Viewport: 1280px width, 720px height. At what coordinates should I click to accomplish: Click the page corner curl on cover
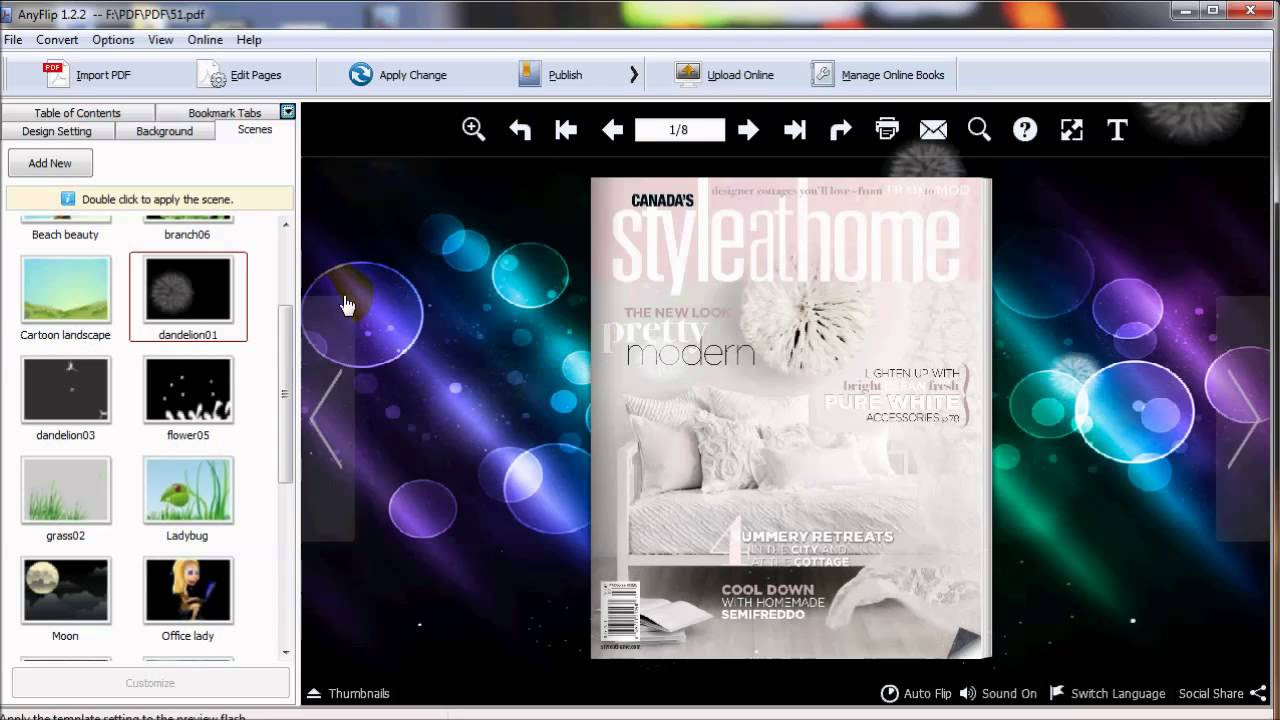pos(964,641)
